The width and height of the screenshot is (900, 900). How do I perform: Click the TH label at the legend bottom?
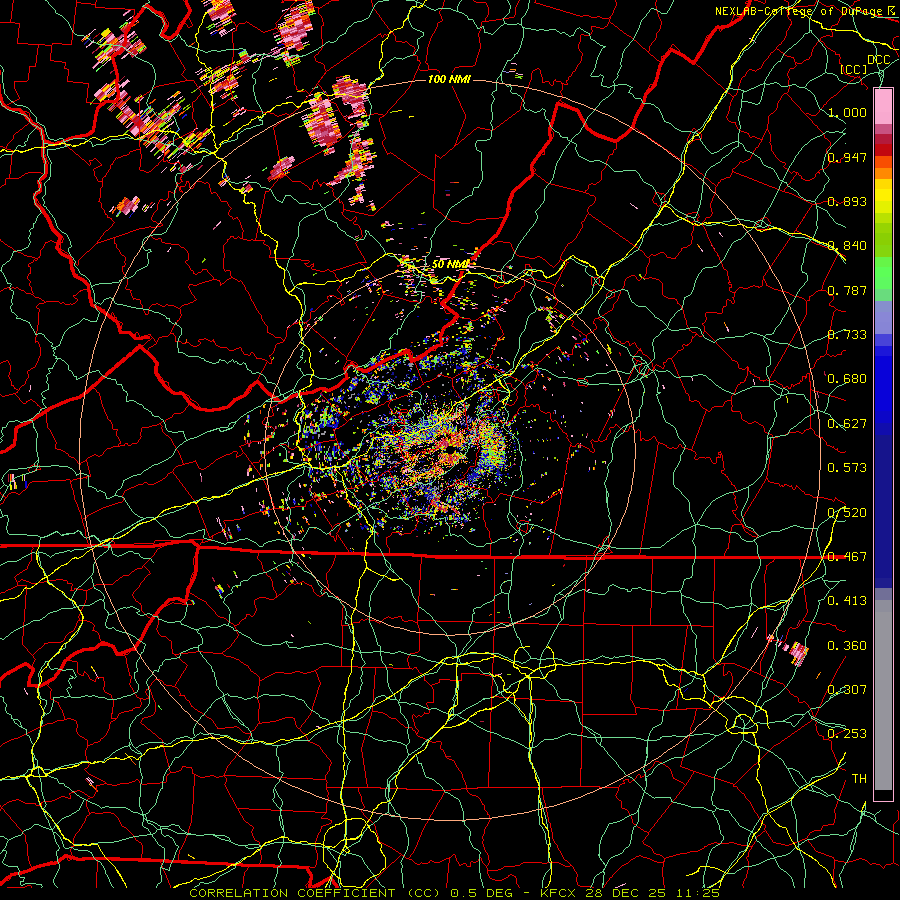point(859,779)
